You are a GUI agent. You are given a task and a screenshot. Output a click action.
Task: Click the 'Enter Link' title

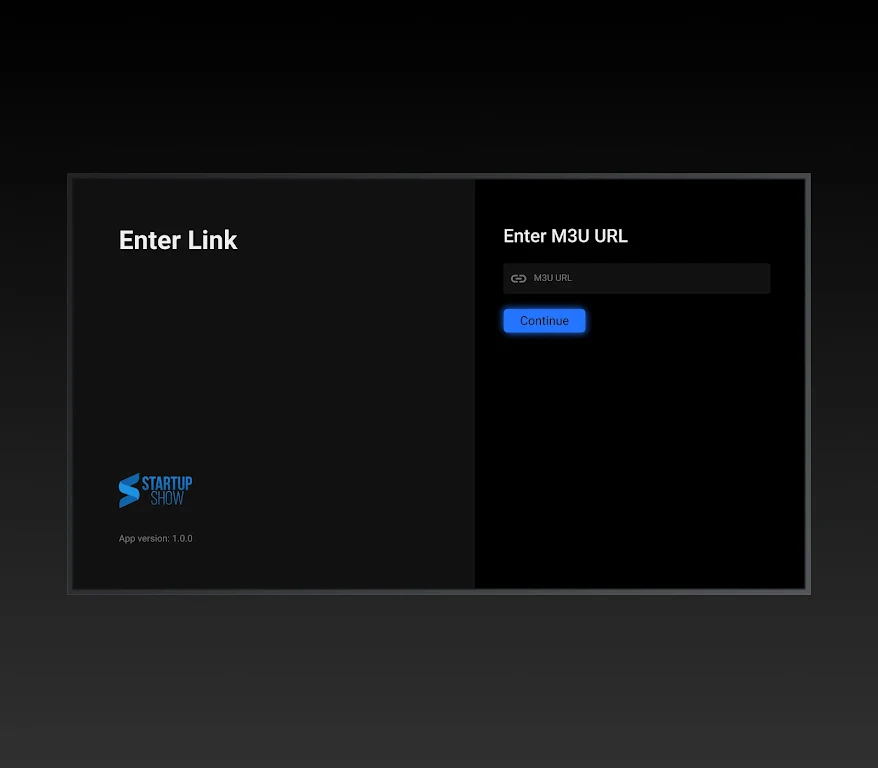point(178,240)
